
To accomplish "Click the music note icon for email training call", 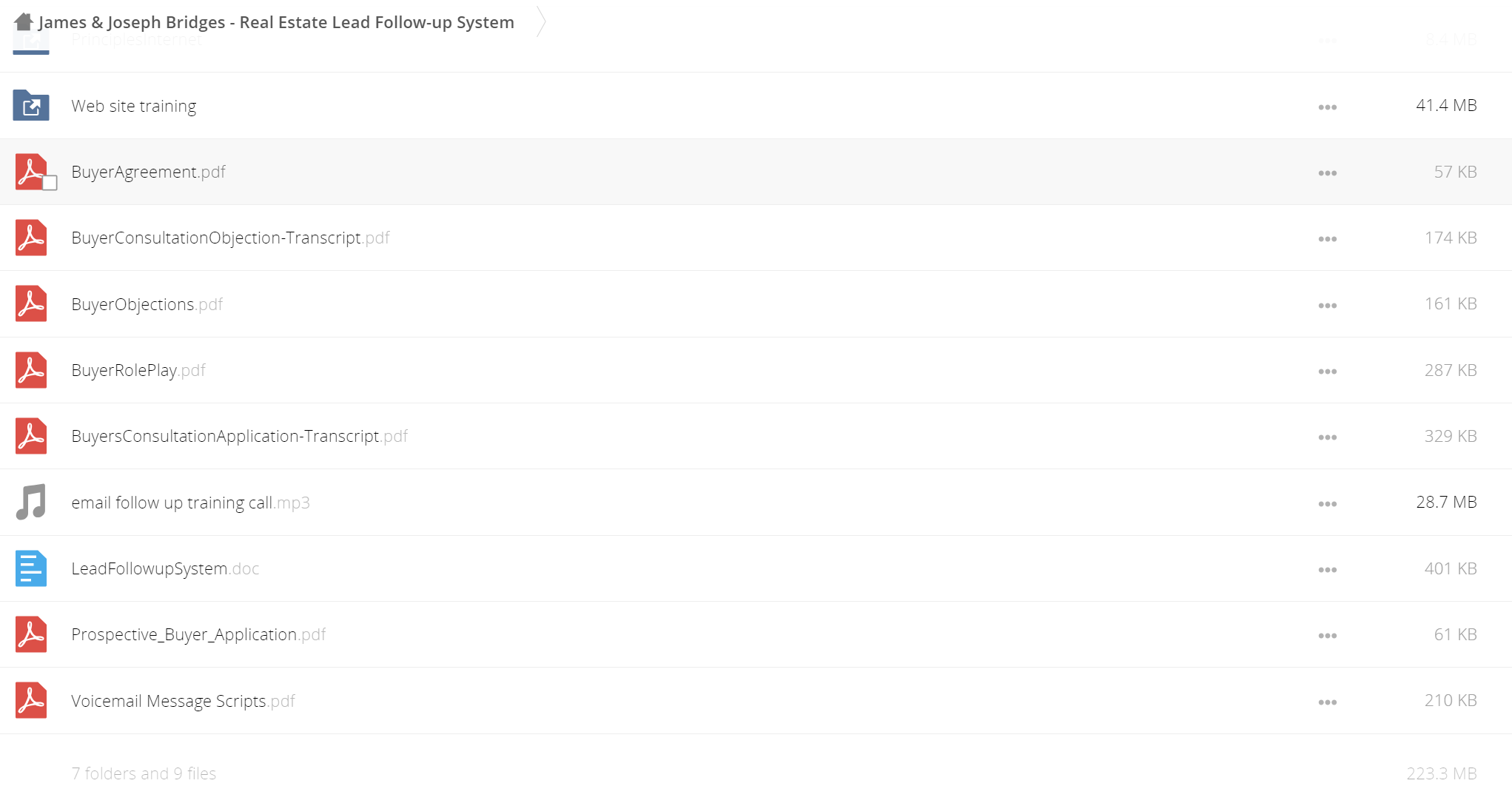I will pos(31,502).
